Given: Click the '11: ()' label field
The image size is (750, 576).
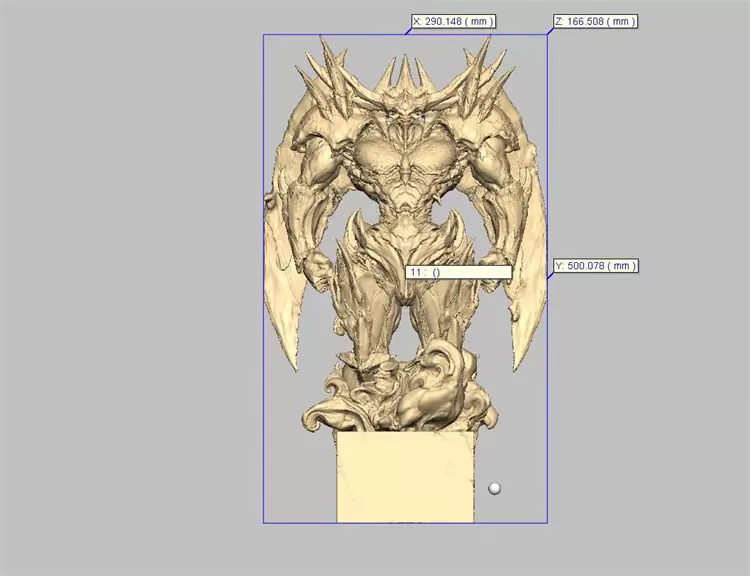Looking at the screenshot, I should tap(458, 272).
